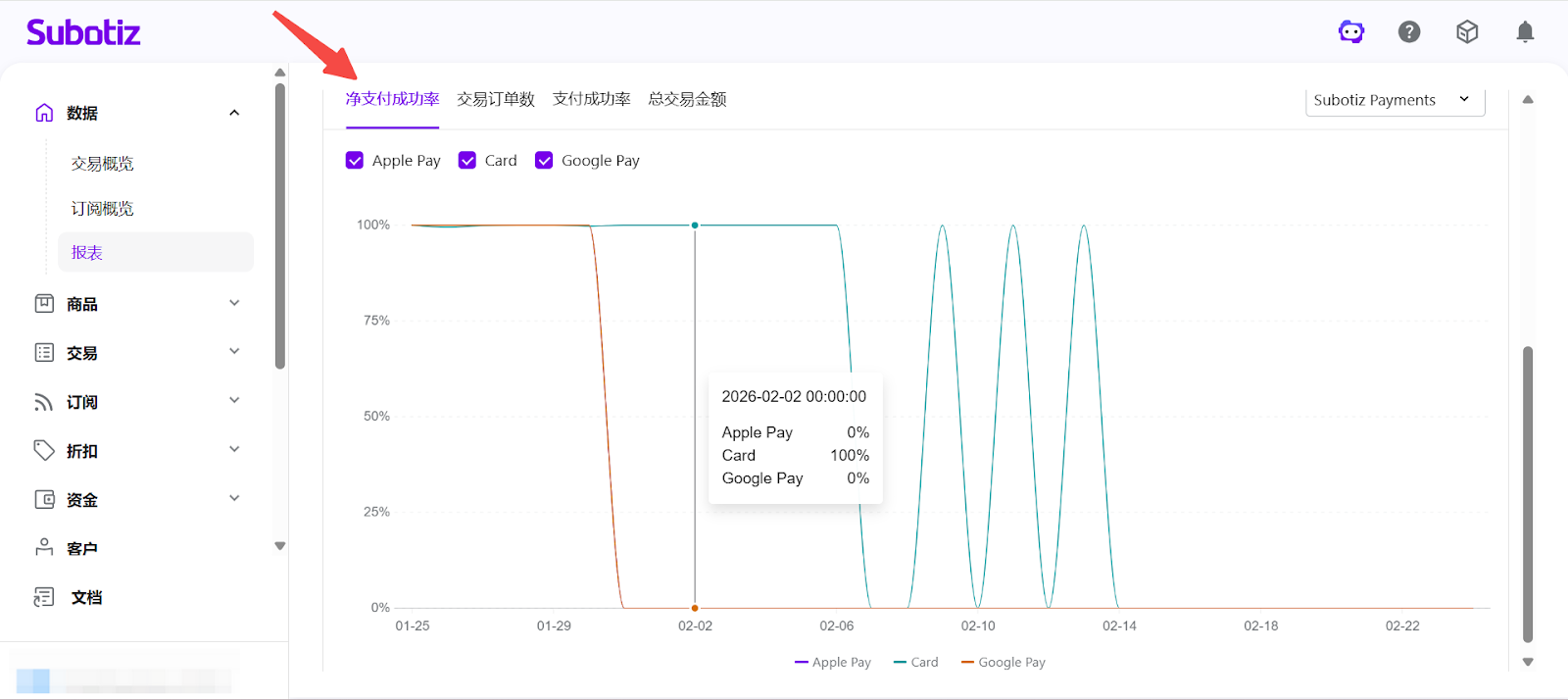Screen dimensions: 1568x700
Task: Uncheck the Apple Pay checkbox
Action: click(355, 161)
